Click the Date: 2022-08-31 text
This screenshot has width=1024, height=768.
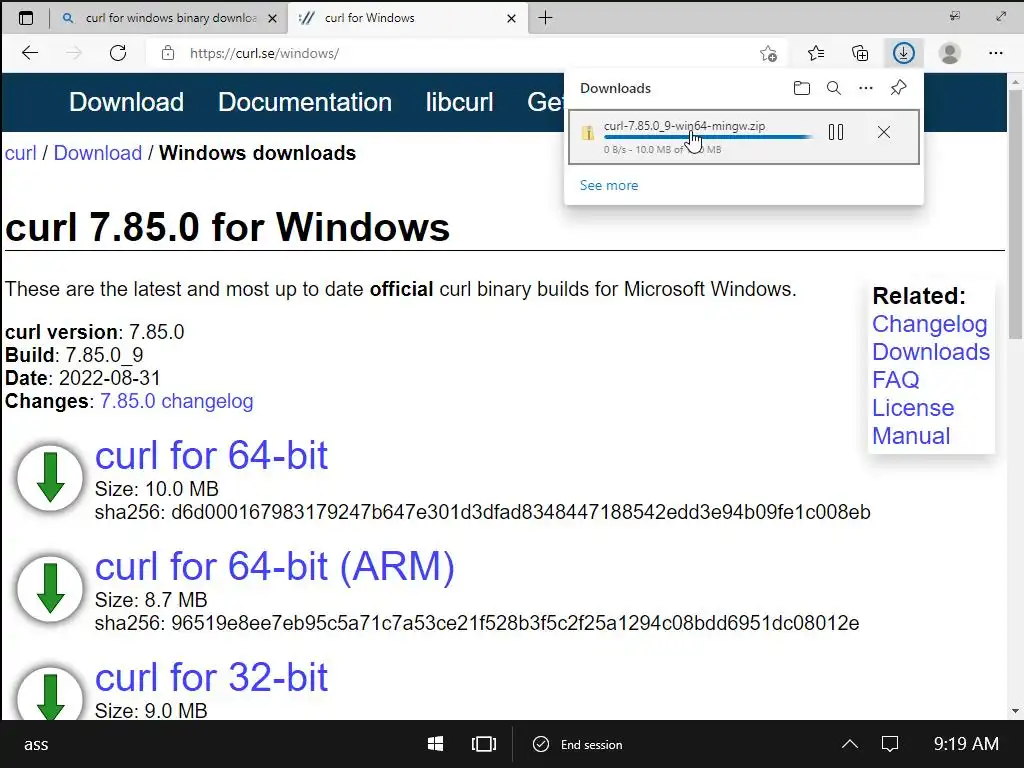tap(82, 378)
